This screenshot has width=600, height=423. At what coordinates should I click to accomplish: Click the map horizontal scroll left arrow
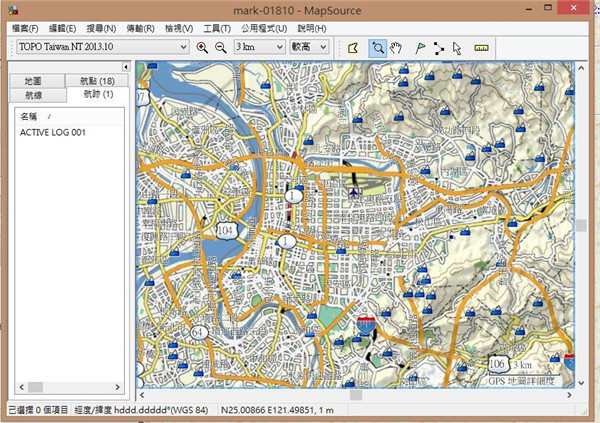click(x=142, y=395)
